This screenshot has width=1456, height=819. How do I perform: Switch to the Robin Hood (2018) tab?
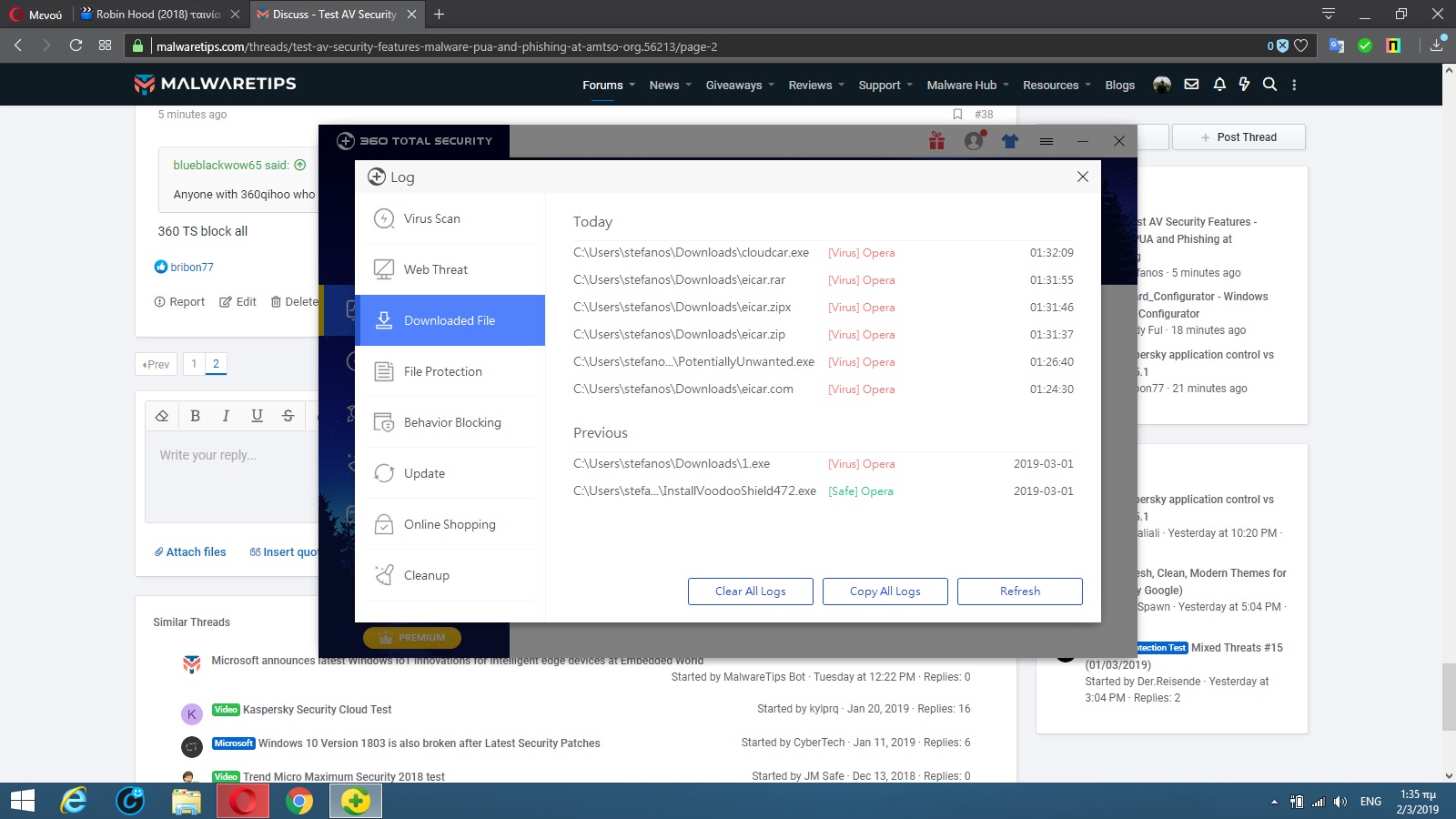pos(158,15)
